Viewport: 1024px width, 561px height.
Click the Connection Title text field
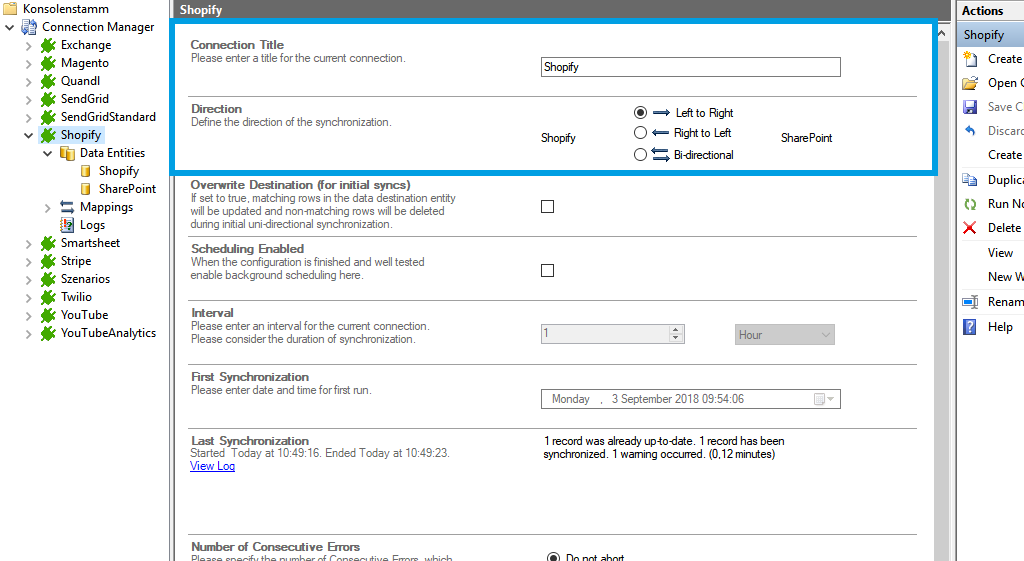[690, 67]
